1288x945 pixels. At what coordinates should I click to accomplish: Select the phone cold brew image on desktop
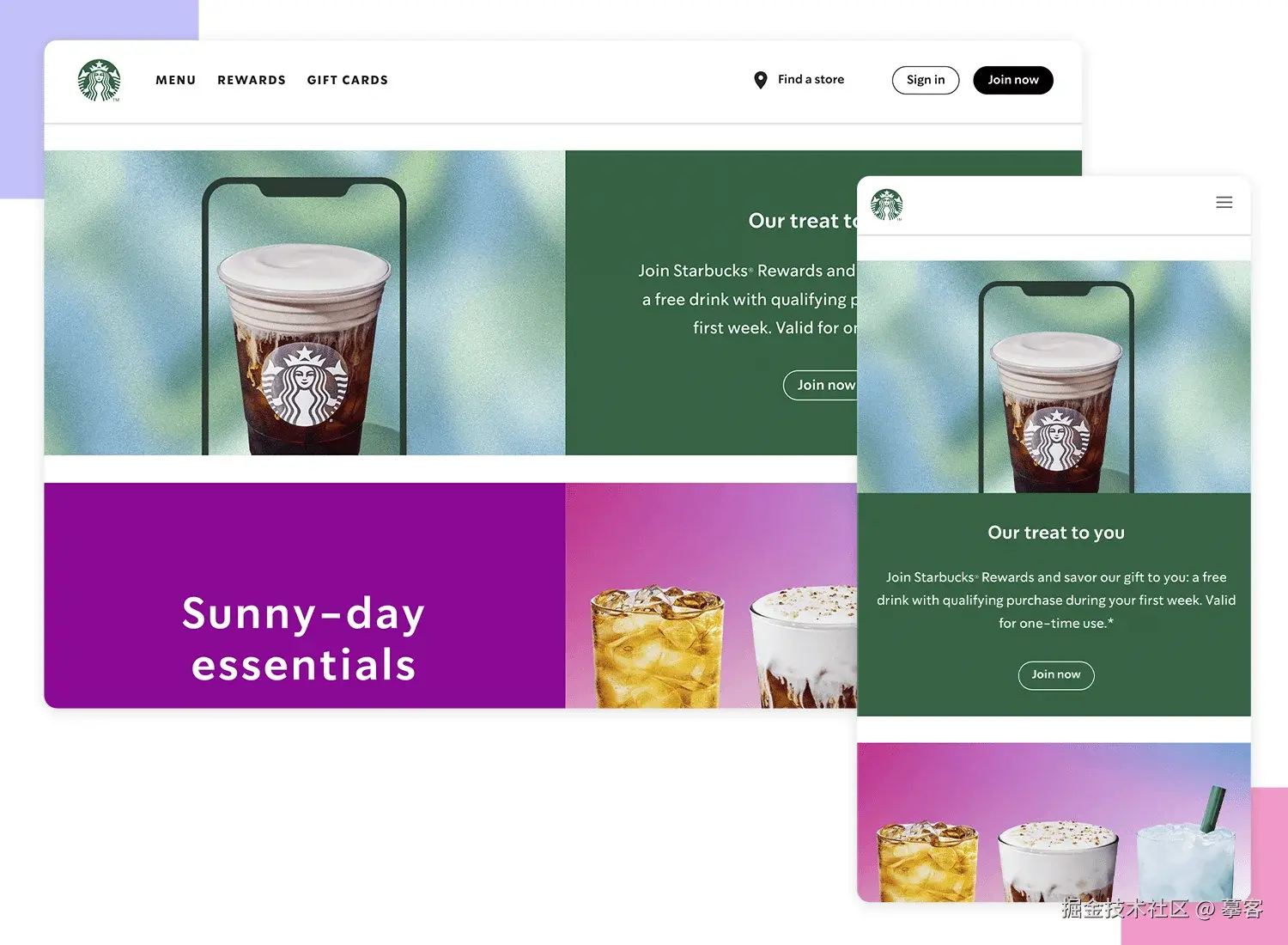[304, 316]
